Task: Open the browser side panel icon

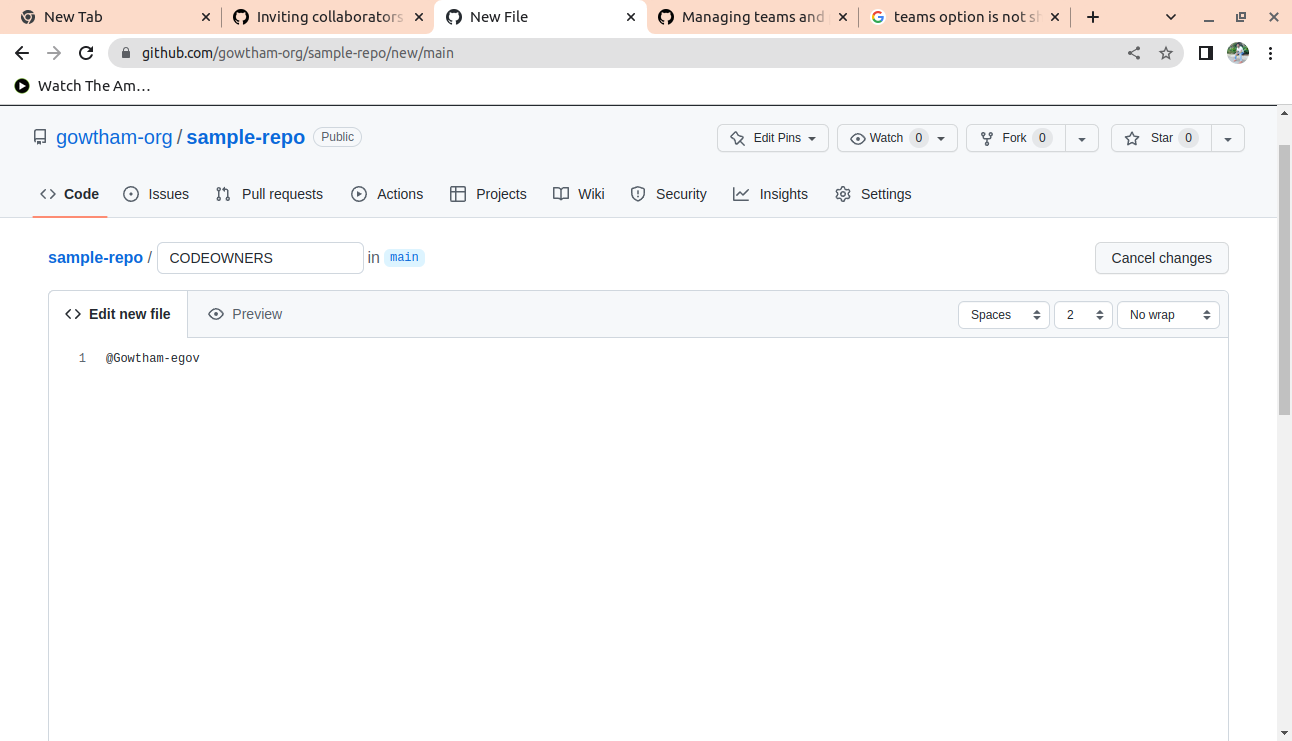Action: click(1206, 53)
